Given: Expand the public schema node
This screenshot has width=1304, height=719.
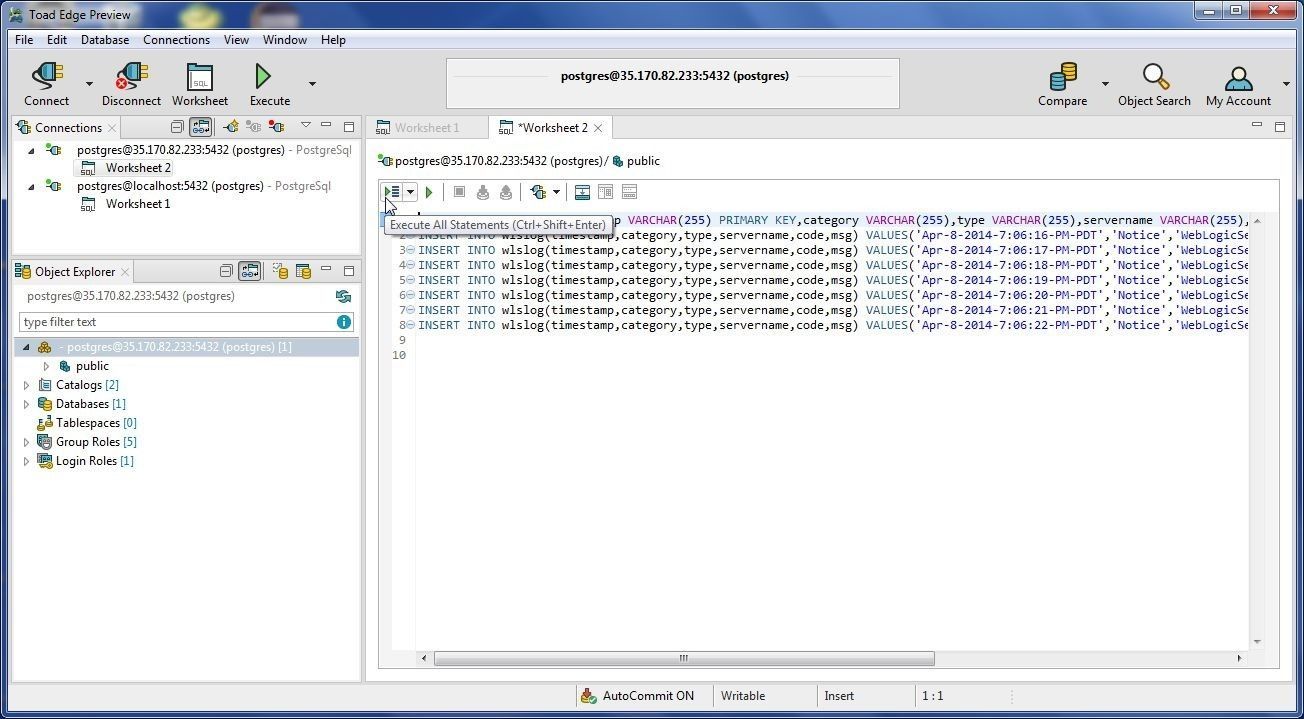Looking at the screenshot, I should pyautogui.click(x=46, y=366).
